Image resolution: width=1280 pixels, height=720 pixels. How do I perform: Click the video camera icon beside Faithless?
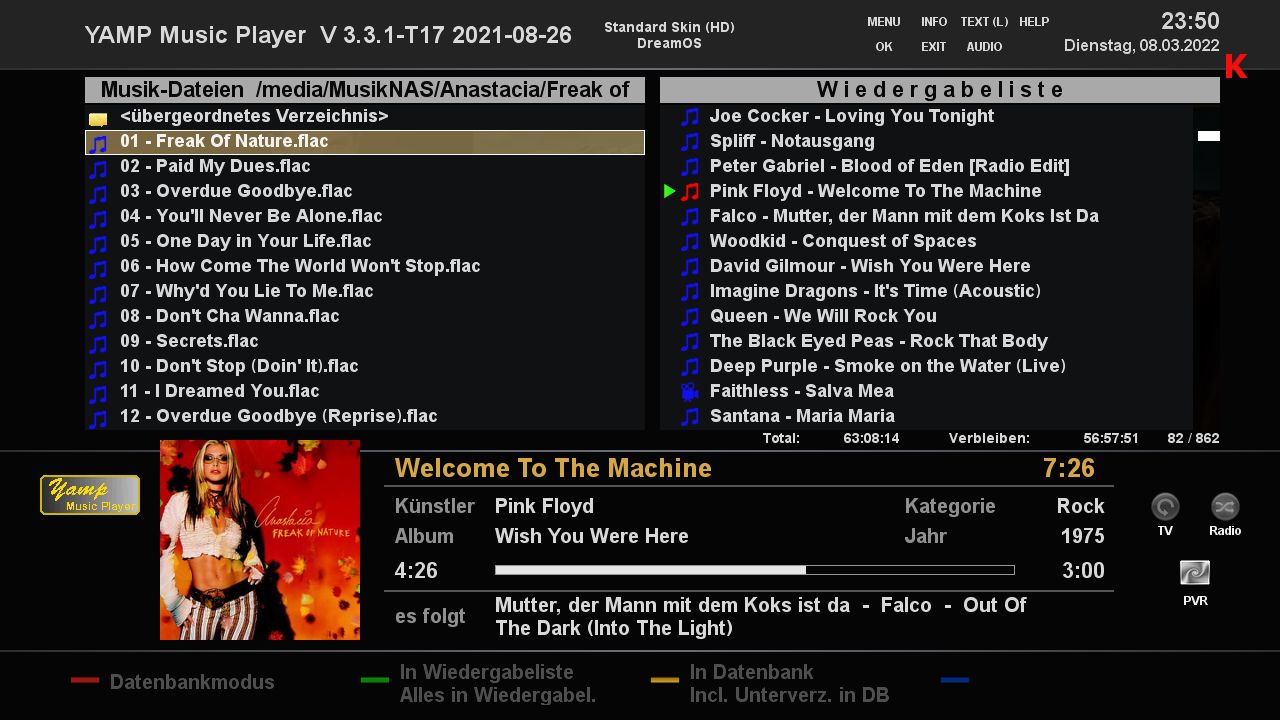pos(690,391)
